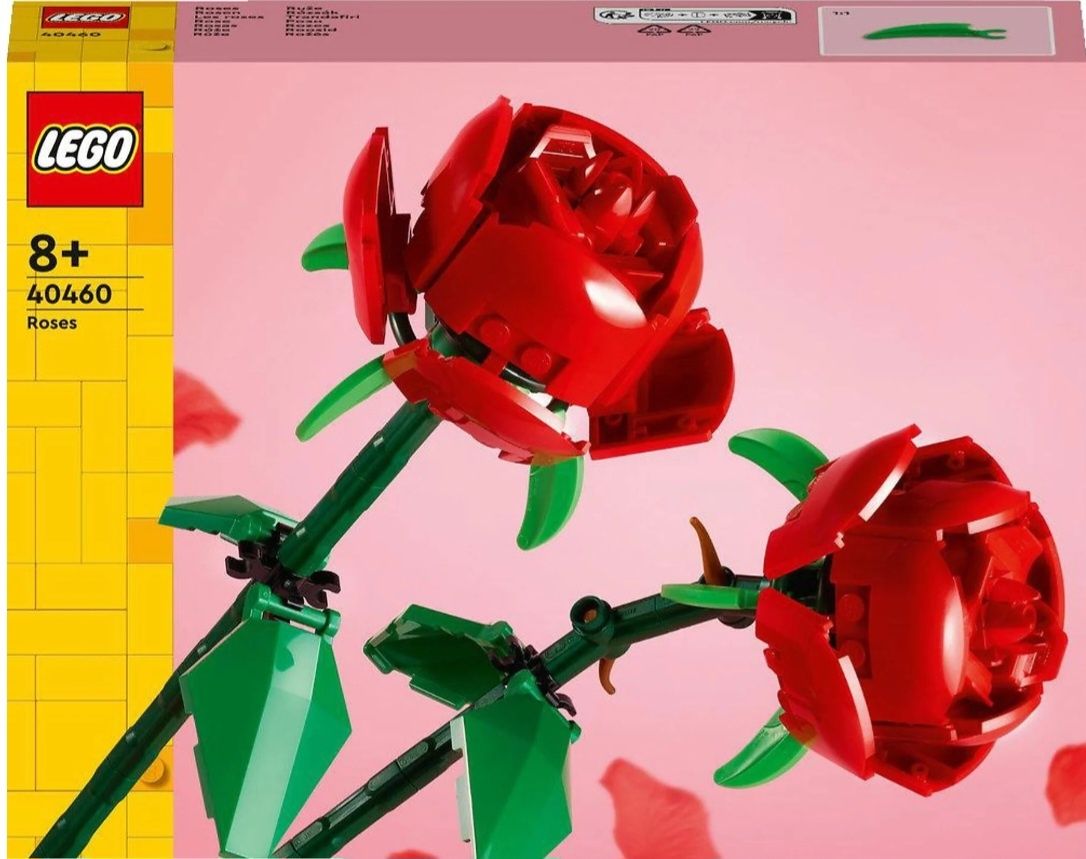
Task: Click the 1:1 green leaf piece preview
Action: (936, 31)
